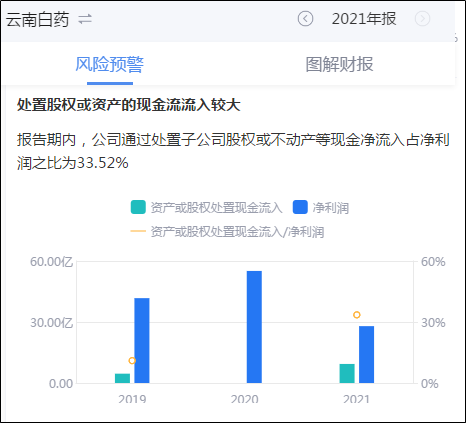This screenshot has width=466, height=423.
Task: Click the 2021 net profit blue bar
Action: click(366, 354)
